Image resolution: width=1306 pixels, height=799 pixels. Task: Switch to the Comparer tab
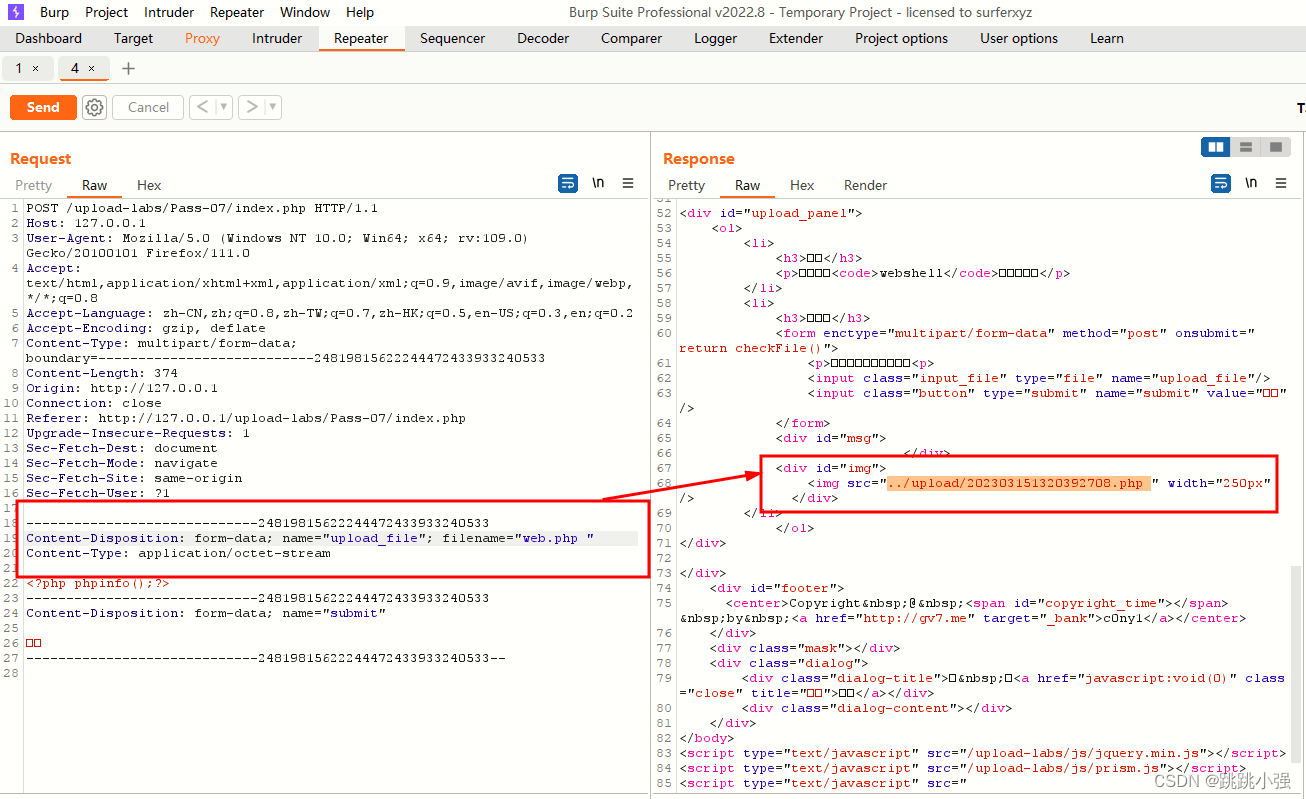(x=631, y=38)
